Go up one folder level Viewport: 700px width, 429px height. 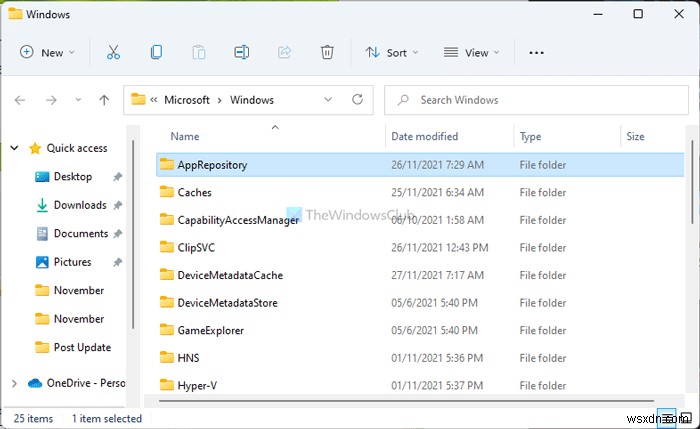coord(104,100)
